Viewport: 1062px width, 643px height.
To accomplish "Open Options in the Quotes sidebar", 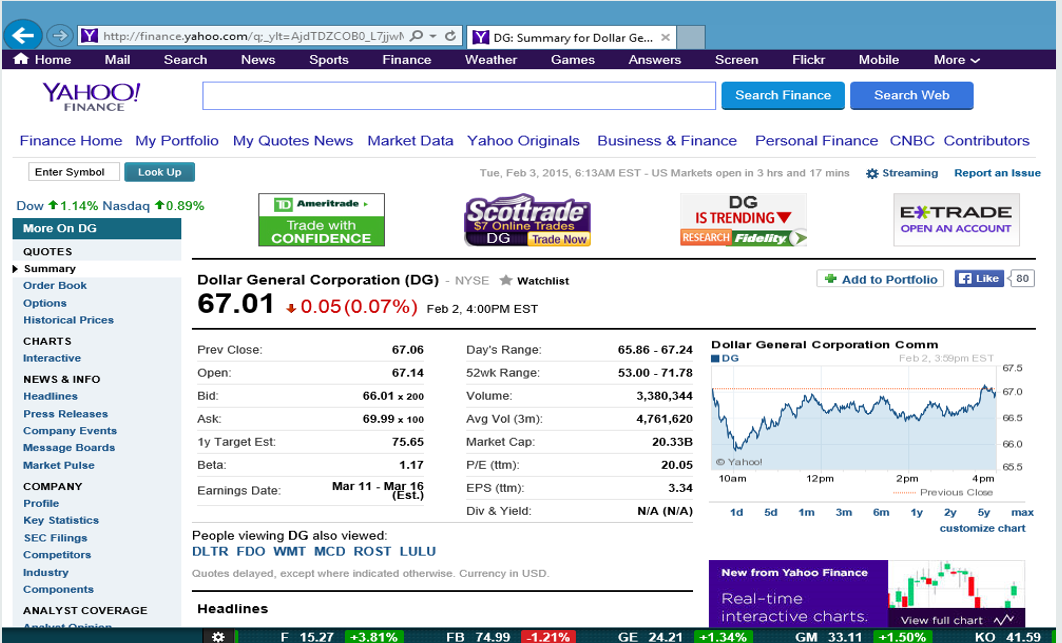I will pos(45,303).
